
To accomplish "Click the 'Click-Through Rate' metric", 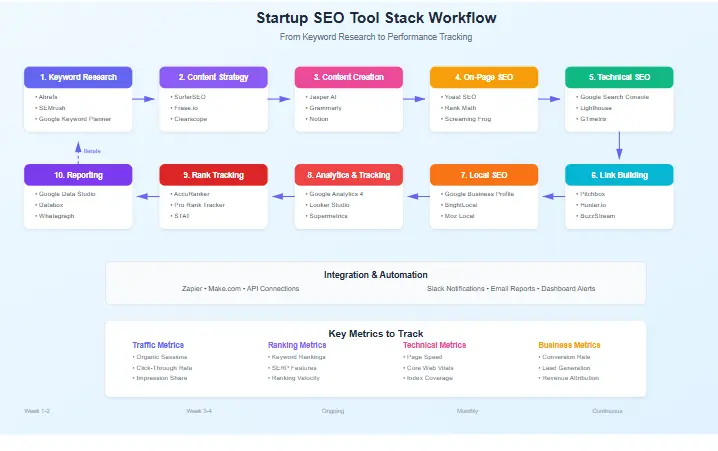I will pyautogui.click(x=163, y=368).
